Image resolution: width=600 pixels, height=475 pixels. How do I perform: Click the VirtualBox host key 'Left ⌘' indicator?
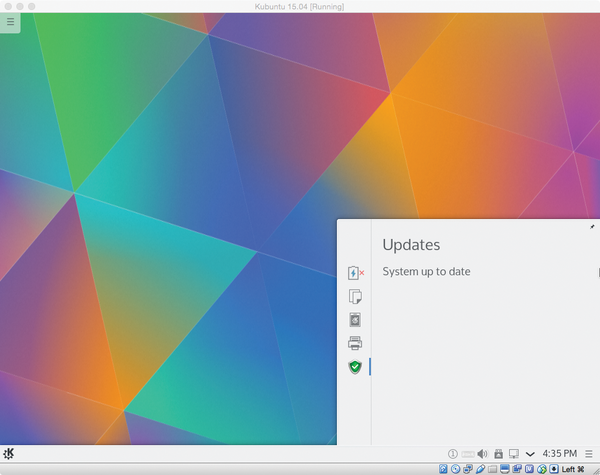(x=573, y=469)
